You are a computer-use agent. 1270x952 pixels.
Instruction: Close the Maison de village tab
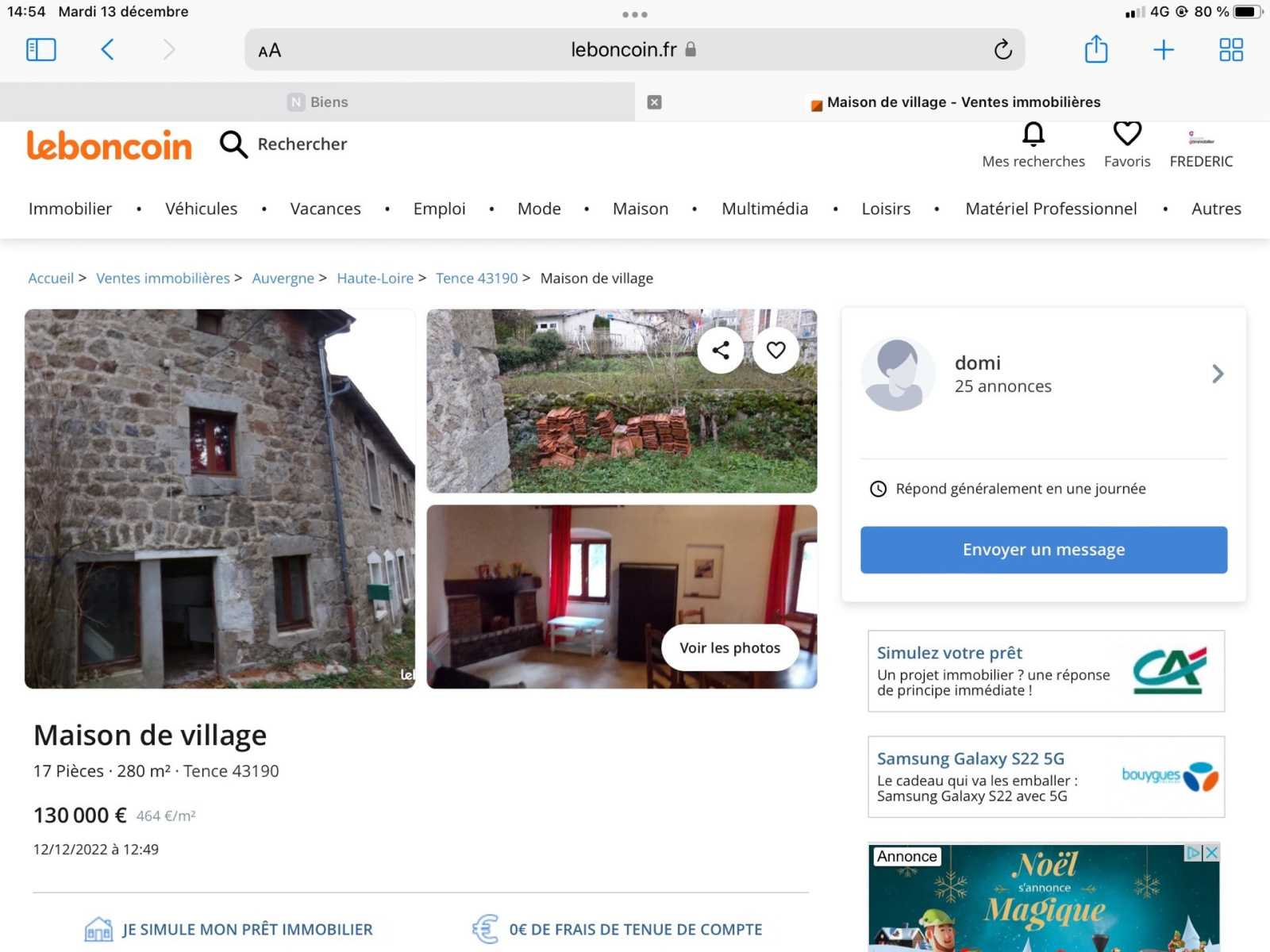pos(654,102)
